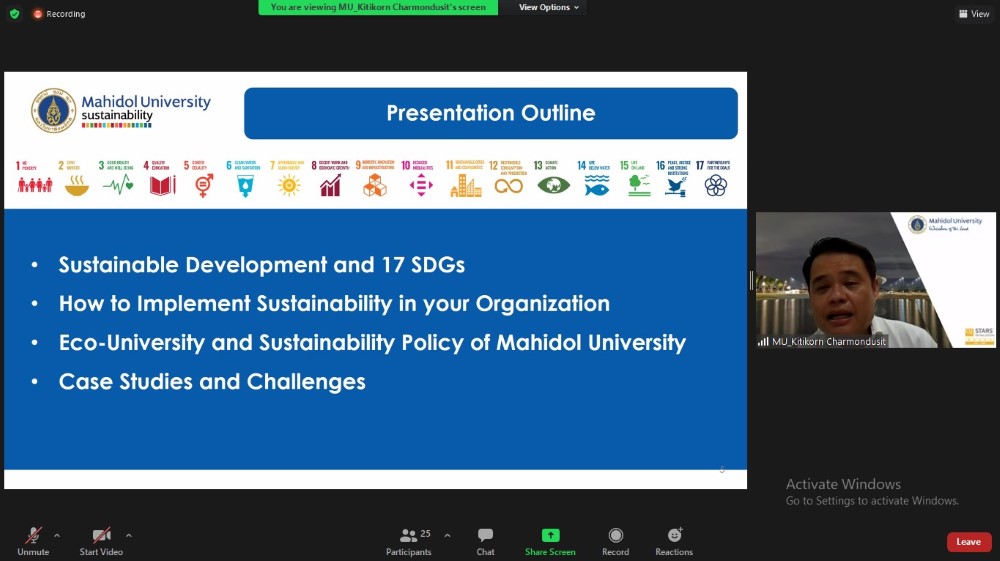Viewport: 1000px width, 561px height.
Task: Click the 'Mahidol University sustainability' wordmark
Action: (145, 109)
